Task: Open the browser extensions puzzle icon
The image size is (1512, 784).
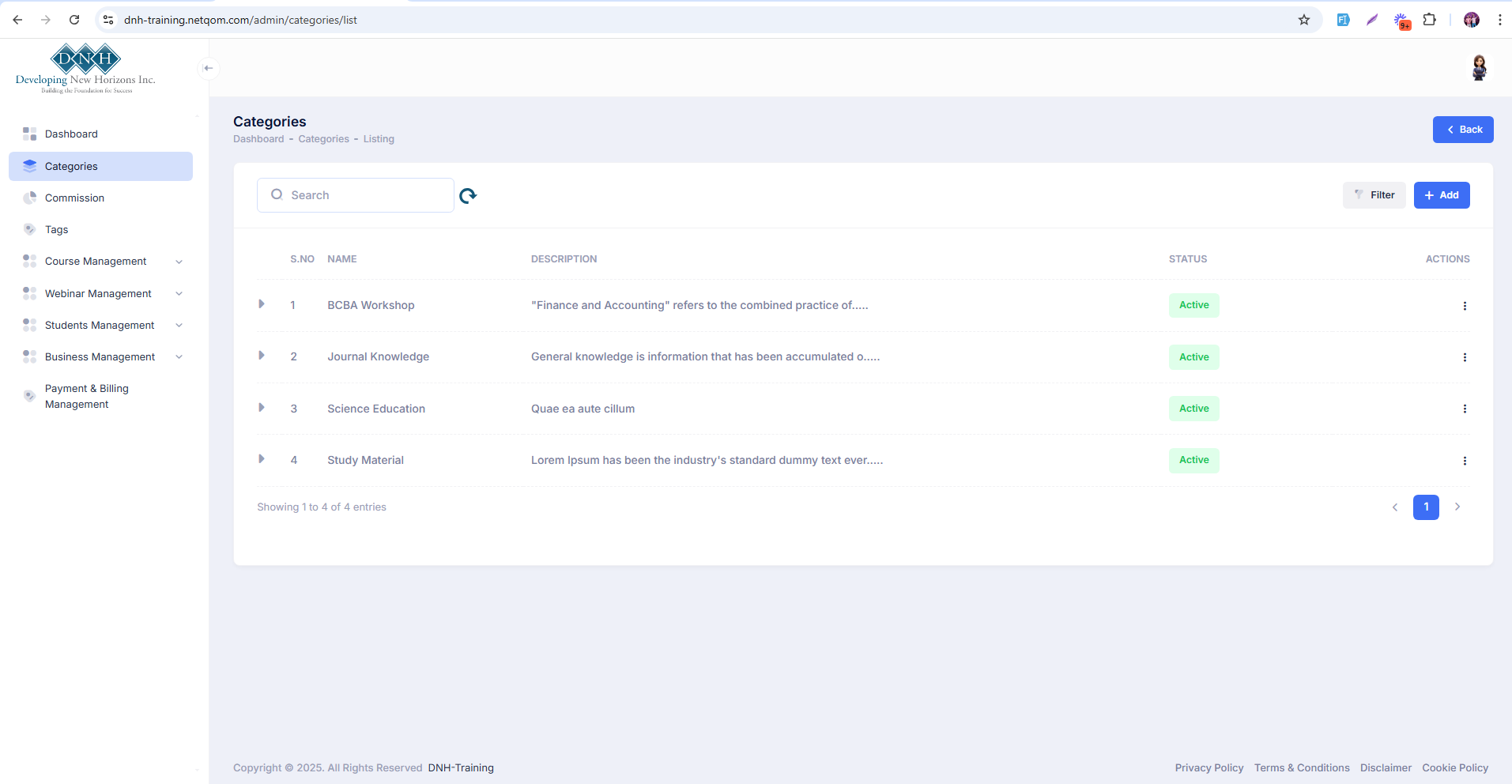Action: [1429, 20]
